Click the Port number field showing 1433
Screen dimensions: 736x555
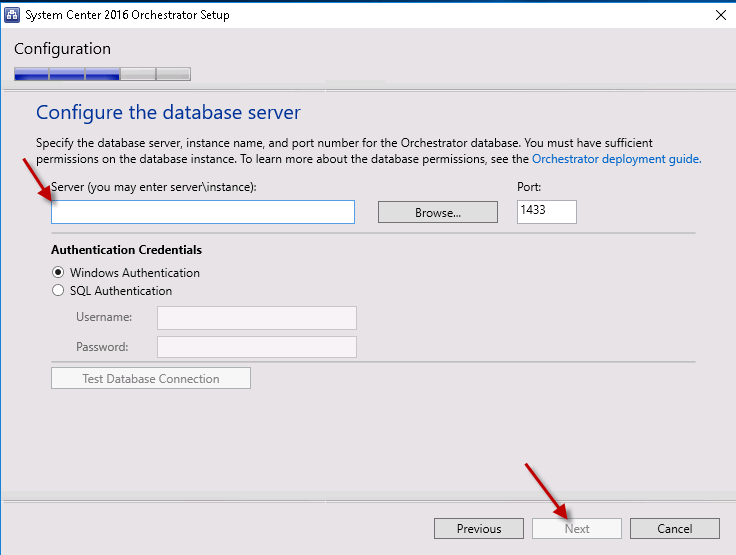coord(546,212)
